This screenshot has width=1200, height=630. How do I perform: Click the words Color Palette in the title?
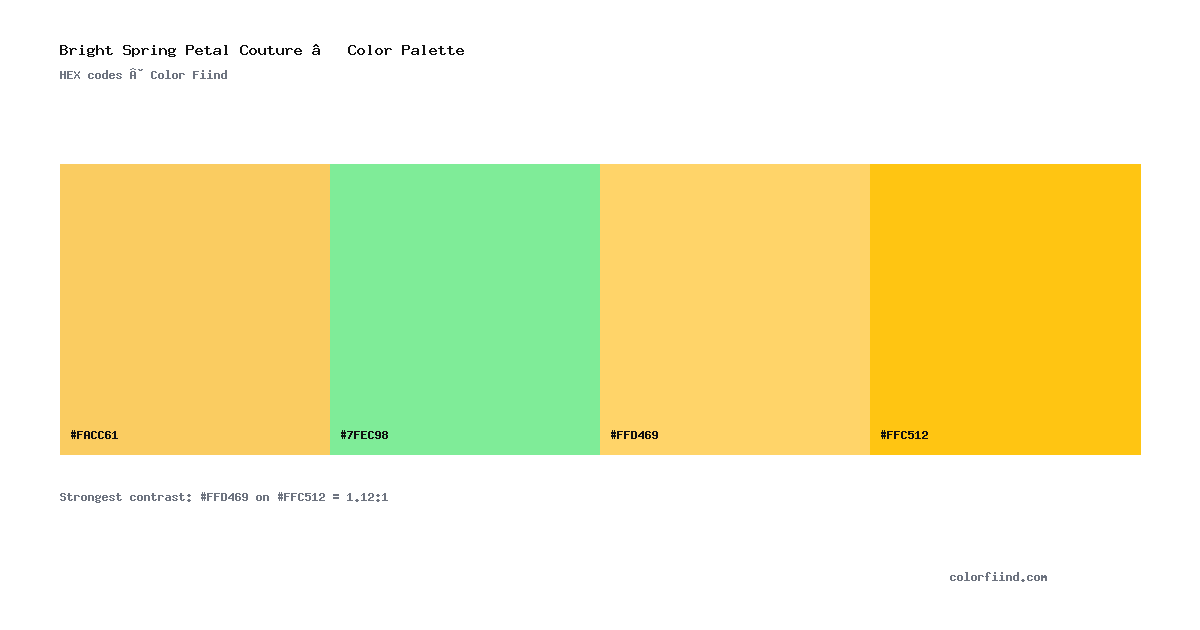[x=406, y=50]
